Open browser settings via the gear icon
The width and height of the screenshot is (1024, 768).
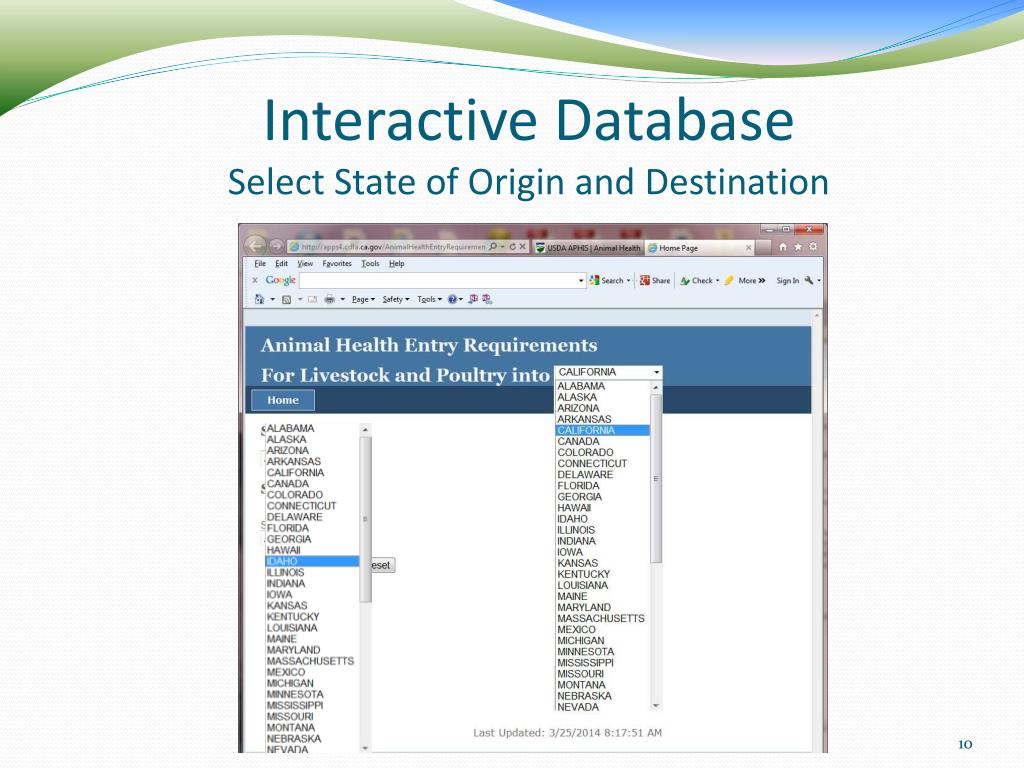pyautogui.click(x=813, y=247)
